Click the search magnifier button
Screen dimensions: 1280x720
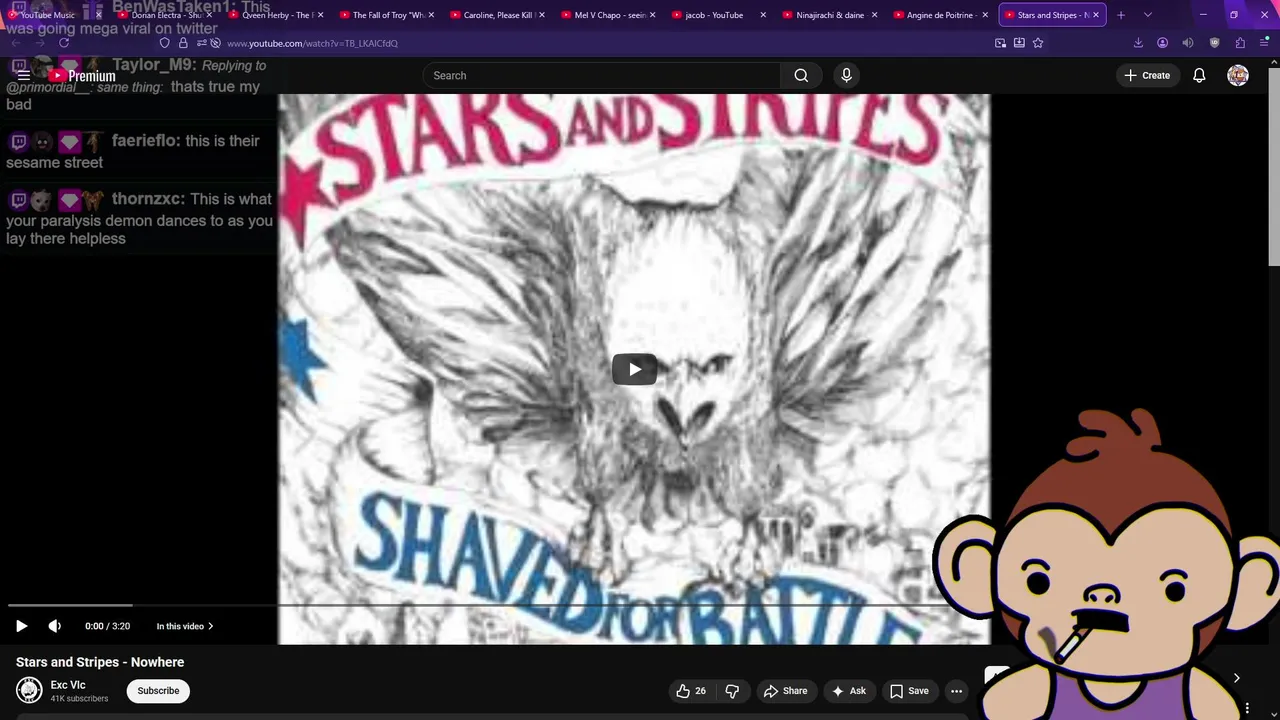[801, 75]
